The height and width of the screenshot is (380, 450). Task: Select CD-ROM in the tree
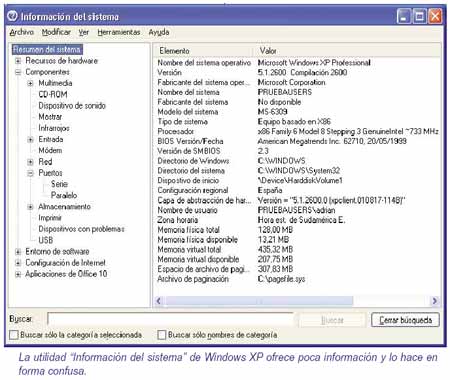click(53, 94)
